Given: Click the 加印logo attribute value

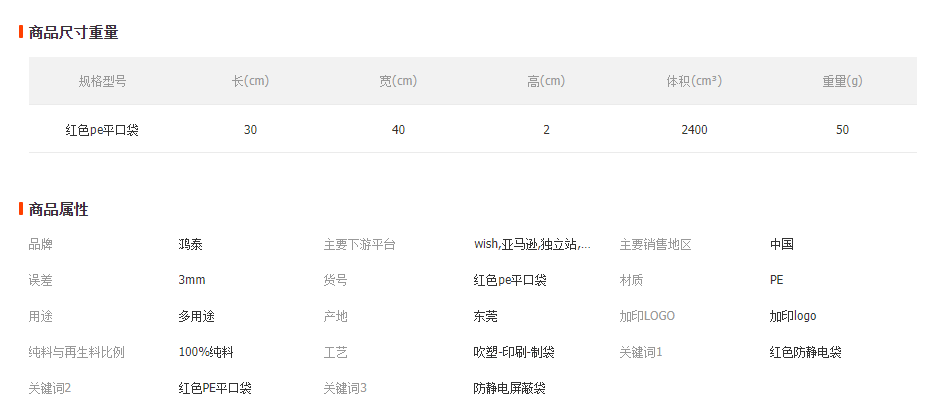Looking at the screenshot, I should coord(792,316).
